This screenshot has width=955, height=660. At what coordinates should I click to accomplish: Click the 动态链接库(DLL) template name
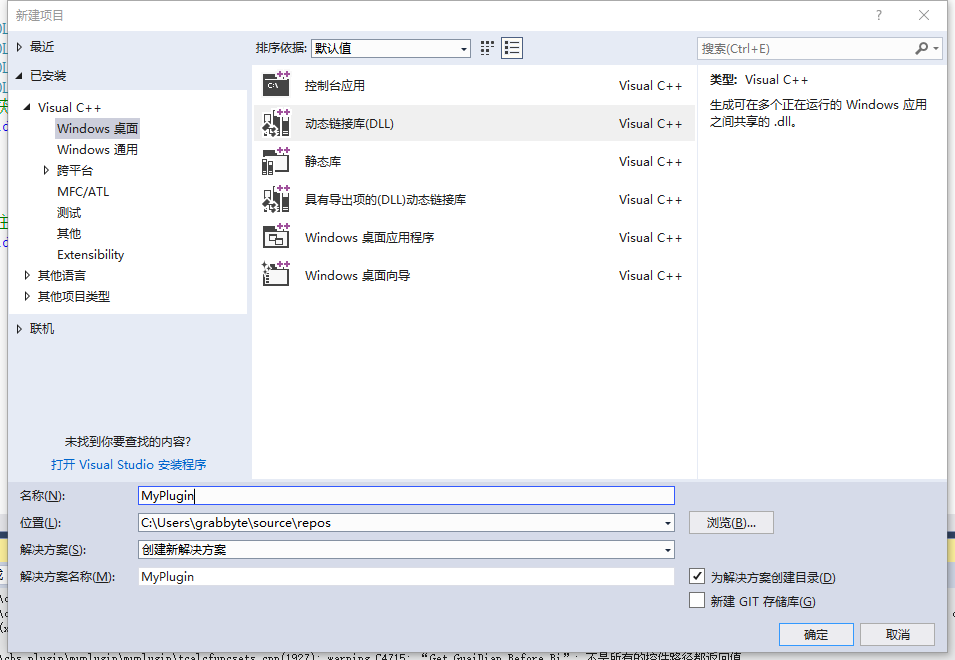click(x=349, y=124)
